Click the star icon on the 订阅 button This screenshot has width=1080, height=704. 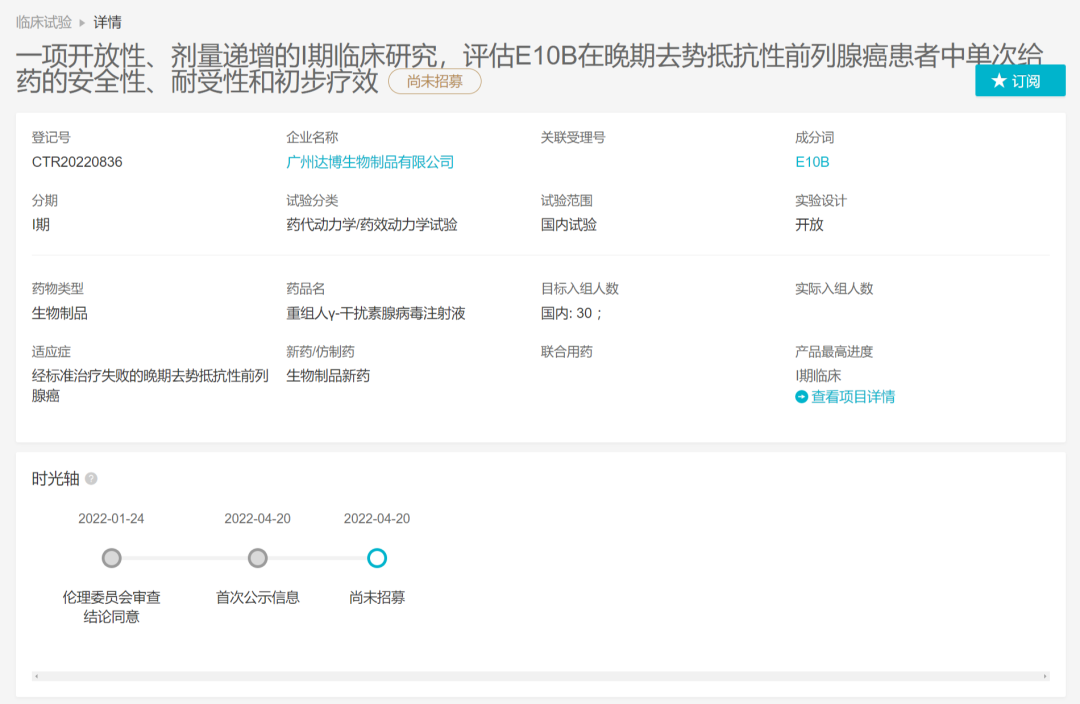point(998,81)
